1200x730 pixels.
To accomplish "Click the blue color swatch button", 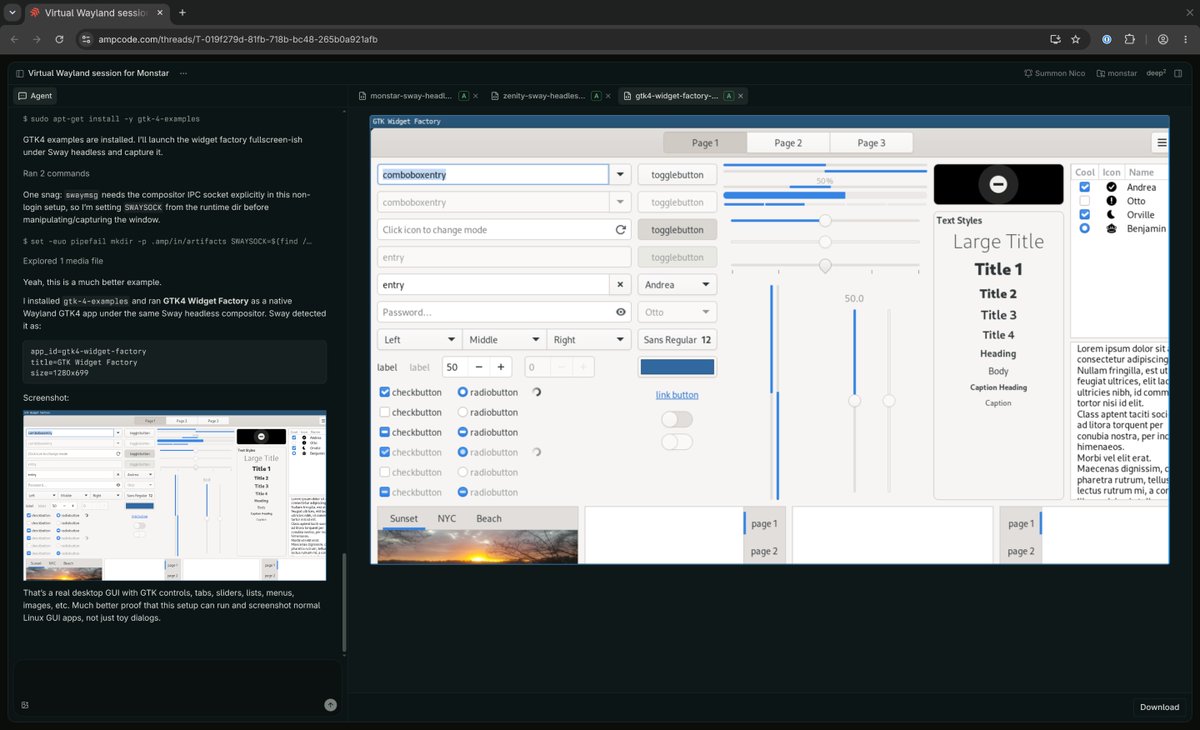I will (x=677, y=367).
